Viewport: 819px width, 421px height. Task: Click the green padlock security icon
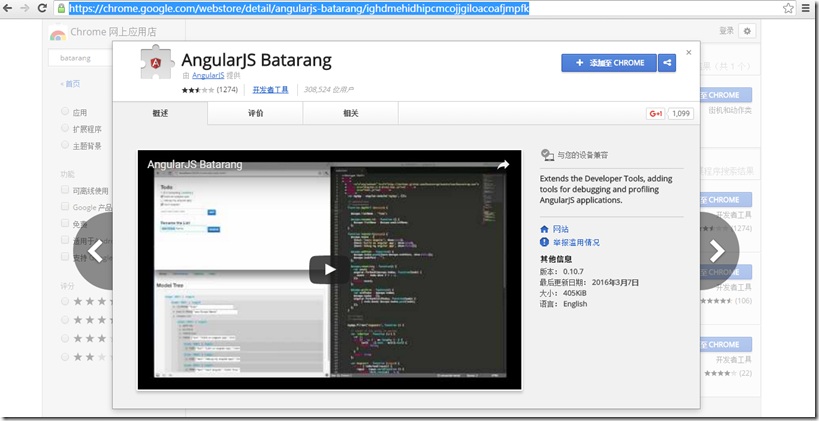[x=62, y=8]
